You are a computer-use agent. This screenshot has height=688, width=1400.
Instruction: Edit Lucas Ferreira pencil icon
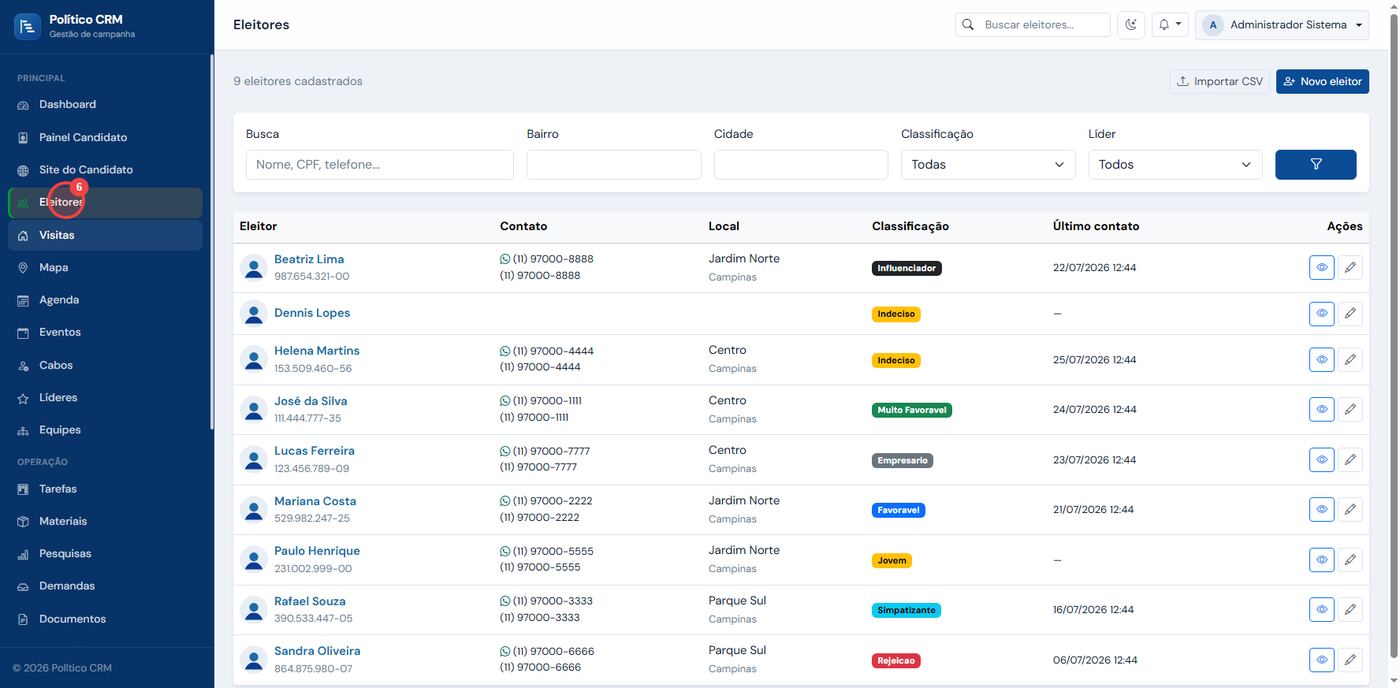tap(1350, 460)
